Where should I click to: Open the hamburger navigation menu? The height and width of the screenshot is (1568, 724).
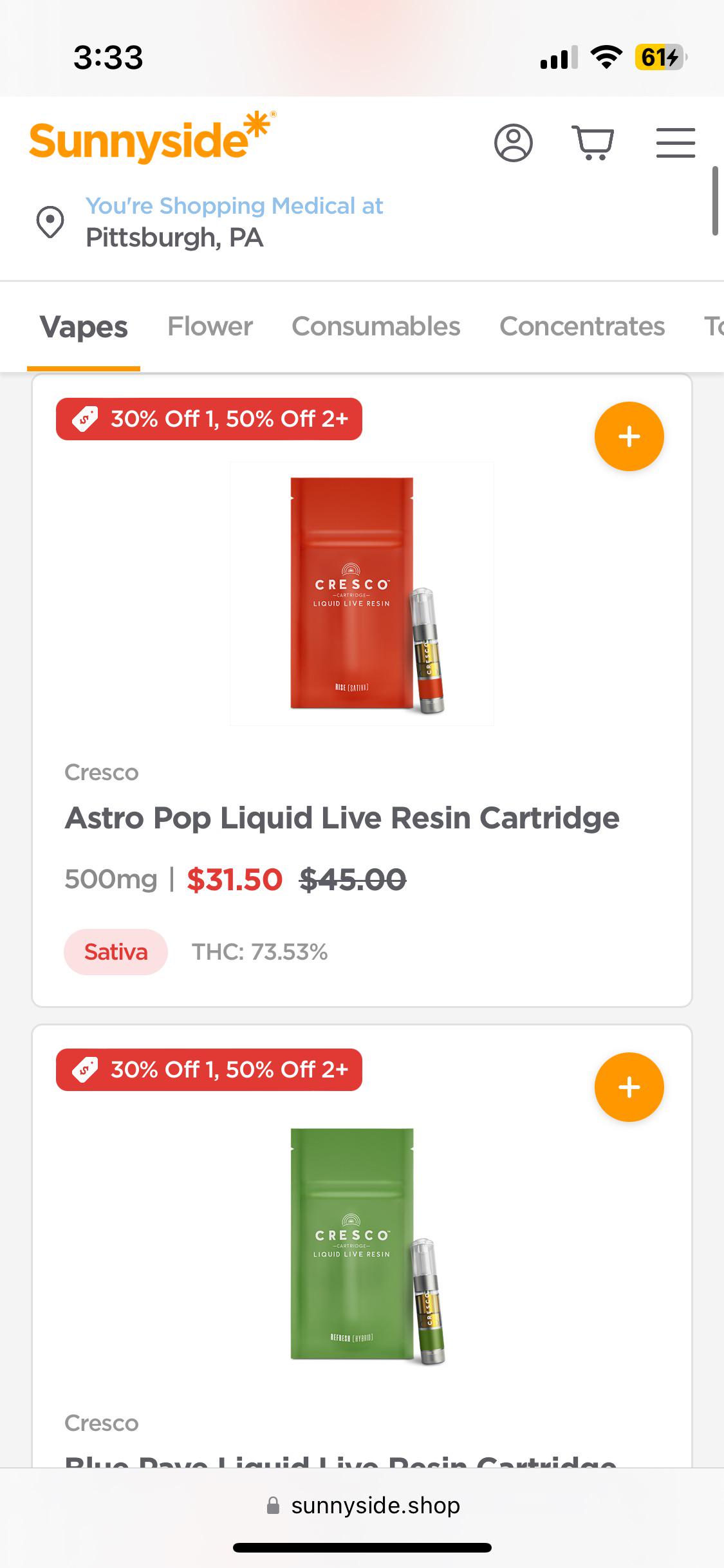pos(676,143)
